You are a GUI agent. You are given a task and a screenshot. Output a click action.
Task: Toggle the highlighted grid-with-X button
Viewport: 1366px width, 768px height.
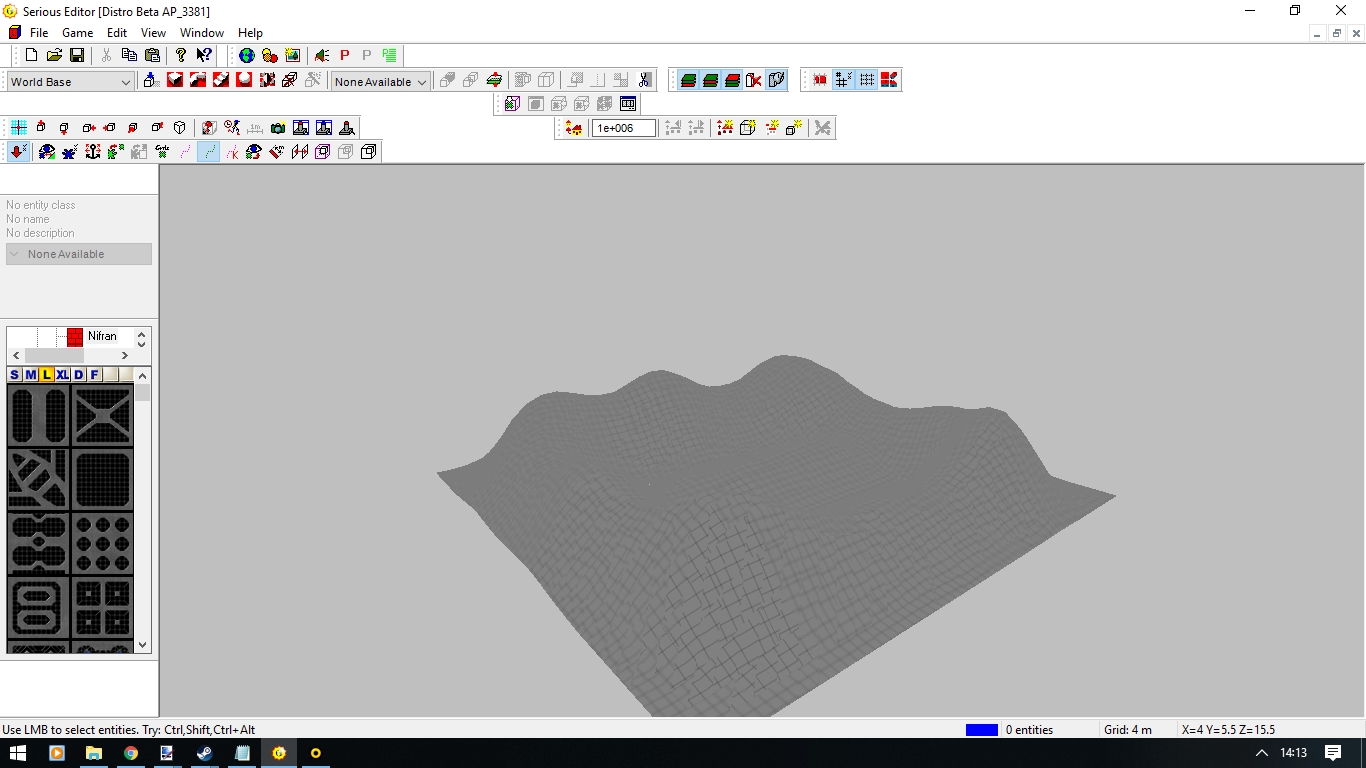843,80
